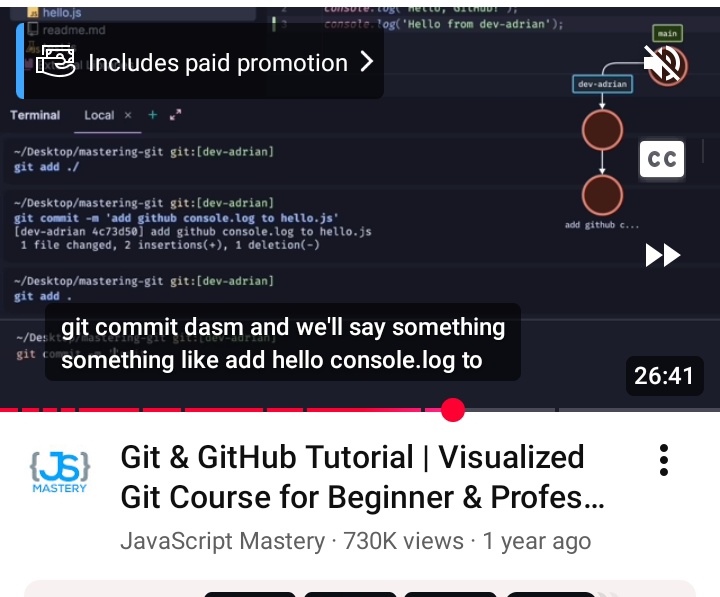The height and width of the screenshot is (597, 720).
Task: Click '1 file changed, 2 insertions' output line
Action: click(x=169, y=245)
